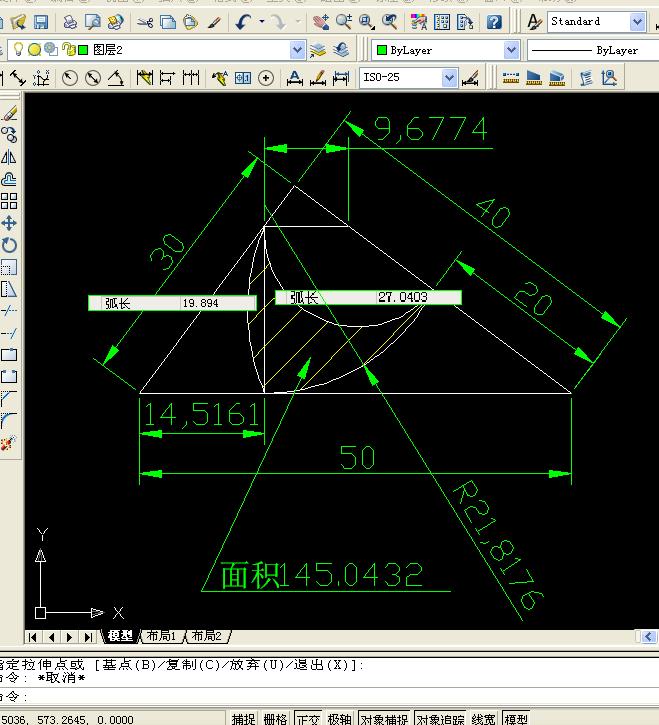The image size is (659, 725).
Task: Toggle the 对象捕捉 object snap button
Action: (x=384, y=719)
